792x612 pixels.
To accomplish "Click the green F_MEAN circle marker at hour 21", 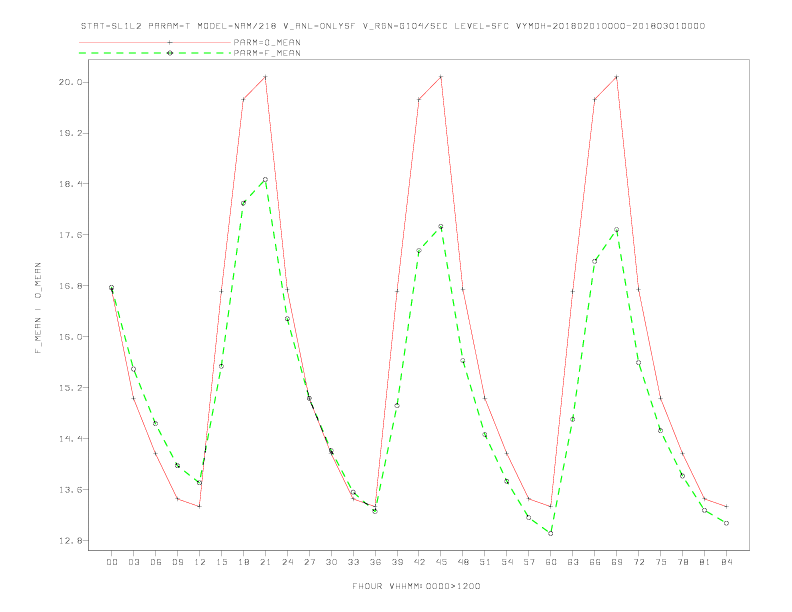I will pyautogui.click(x=265, y=180).
